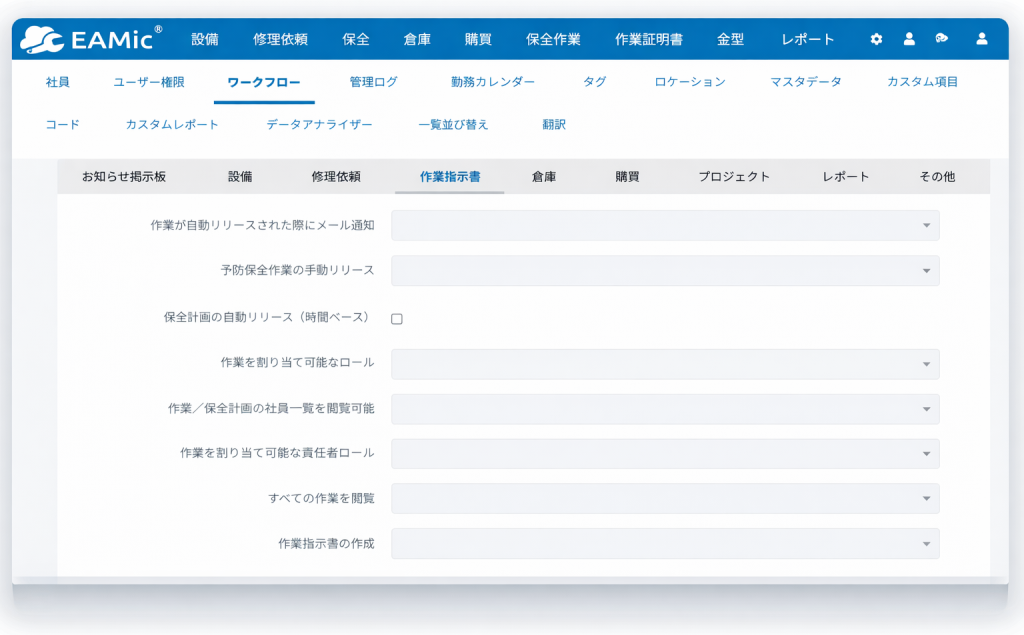The height and width of the screenshot is (635, 1024).
Task: Click the chat bubbles icon in header
Action: [941, 39]
